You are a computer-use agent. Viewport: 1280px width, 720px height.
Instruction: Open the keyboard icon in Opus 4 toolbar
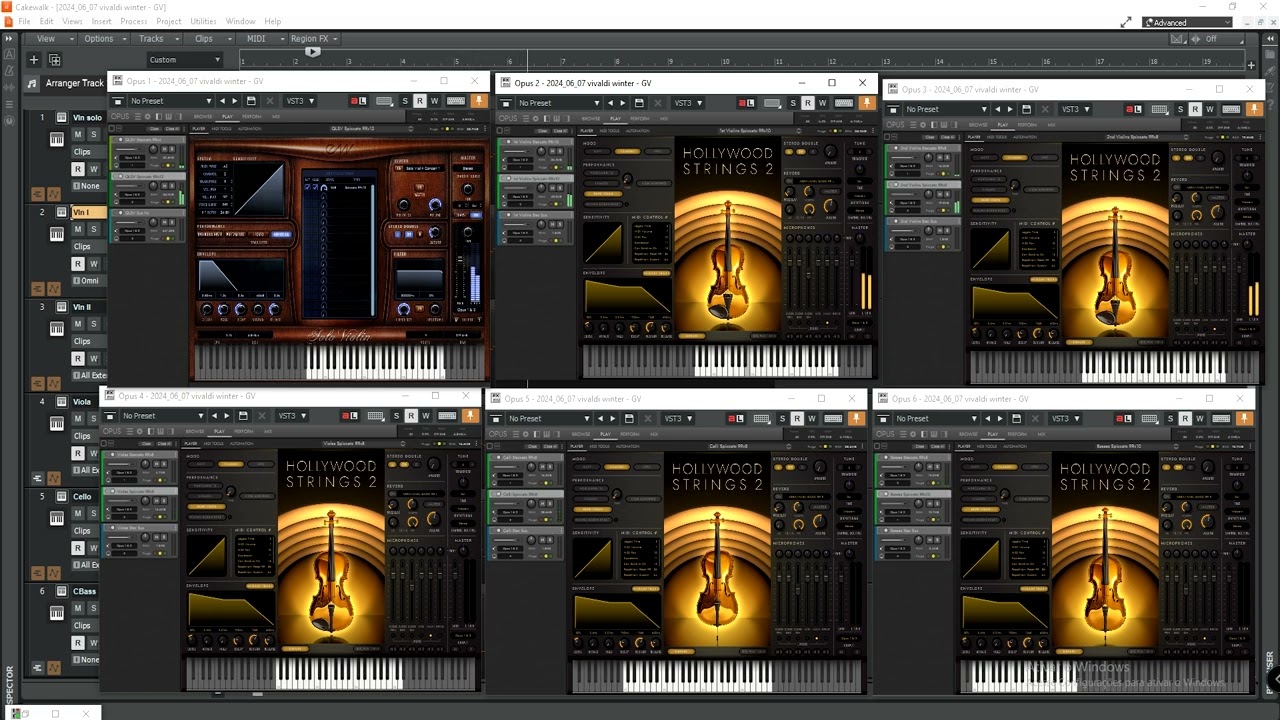point(448,416)
